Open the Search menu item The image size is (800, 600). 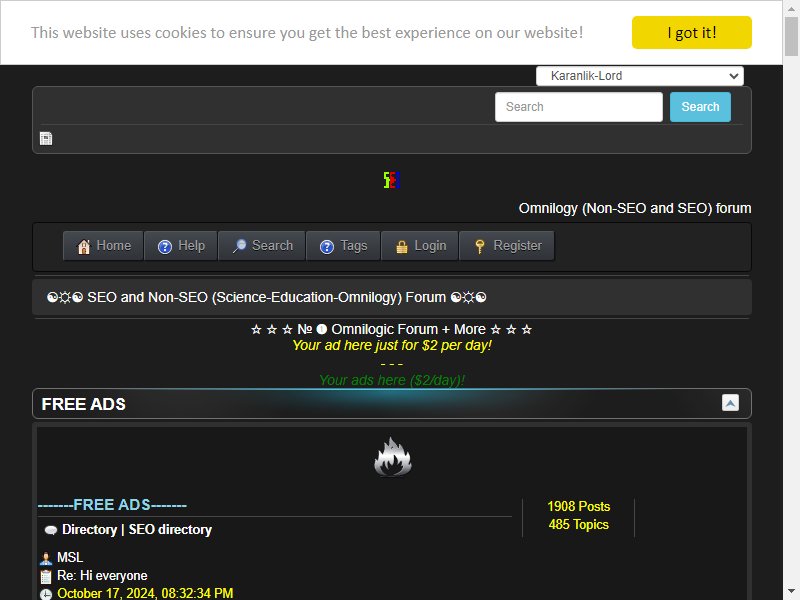262,246
